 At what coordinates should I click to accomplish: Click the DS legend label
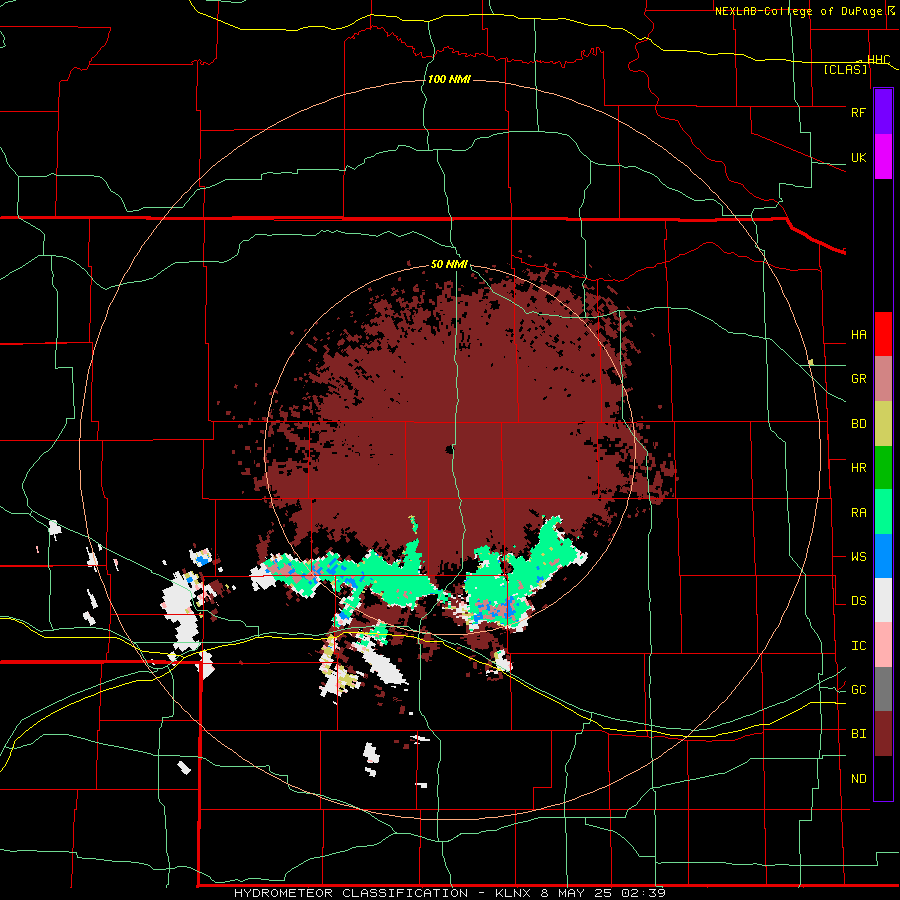(858, 601)
